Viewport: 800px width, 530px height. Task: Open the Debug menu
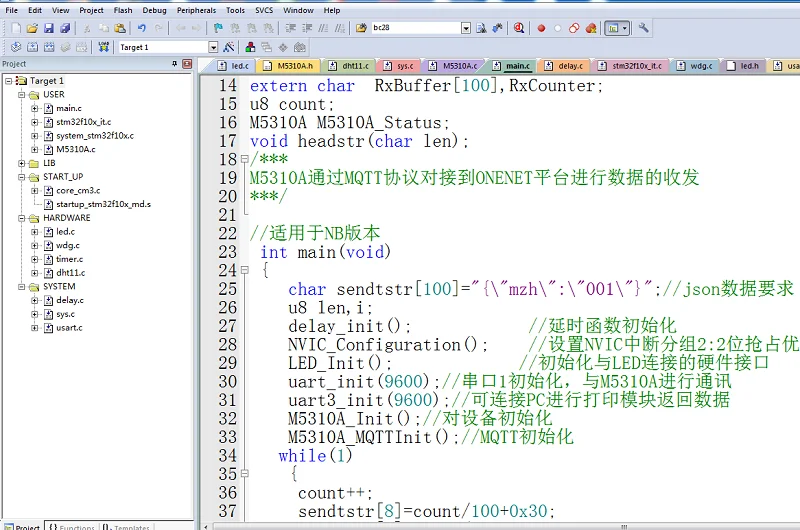click(155, 10)
